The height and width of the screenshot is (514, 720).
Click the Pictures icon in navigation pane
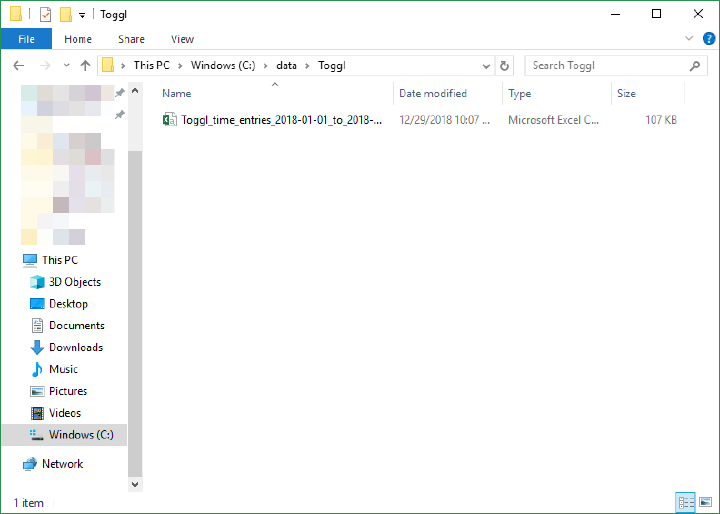[37, 391]
